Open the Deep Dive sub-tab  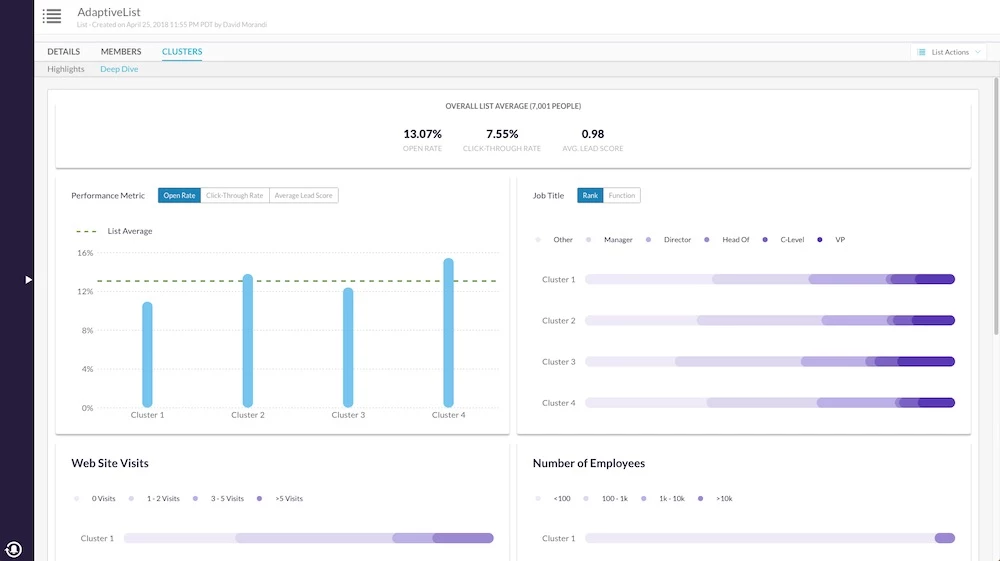click(x=119, y=69)
